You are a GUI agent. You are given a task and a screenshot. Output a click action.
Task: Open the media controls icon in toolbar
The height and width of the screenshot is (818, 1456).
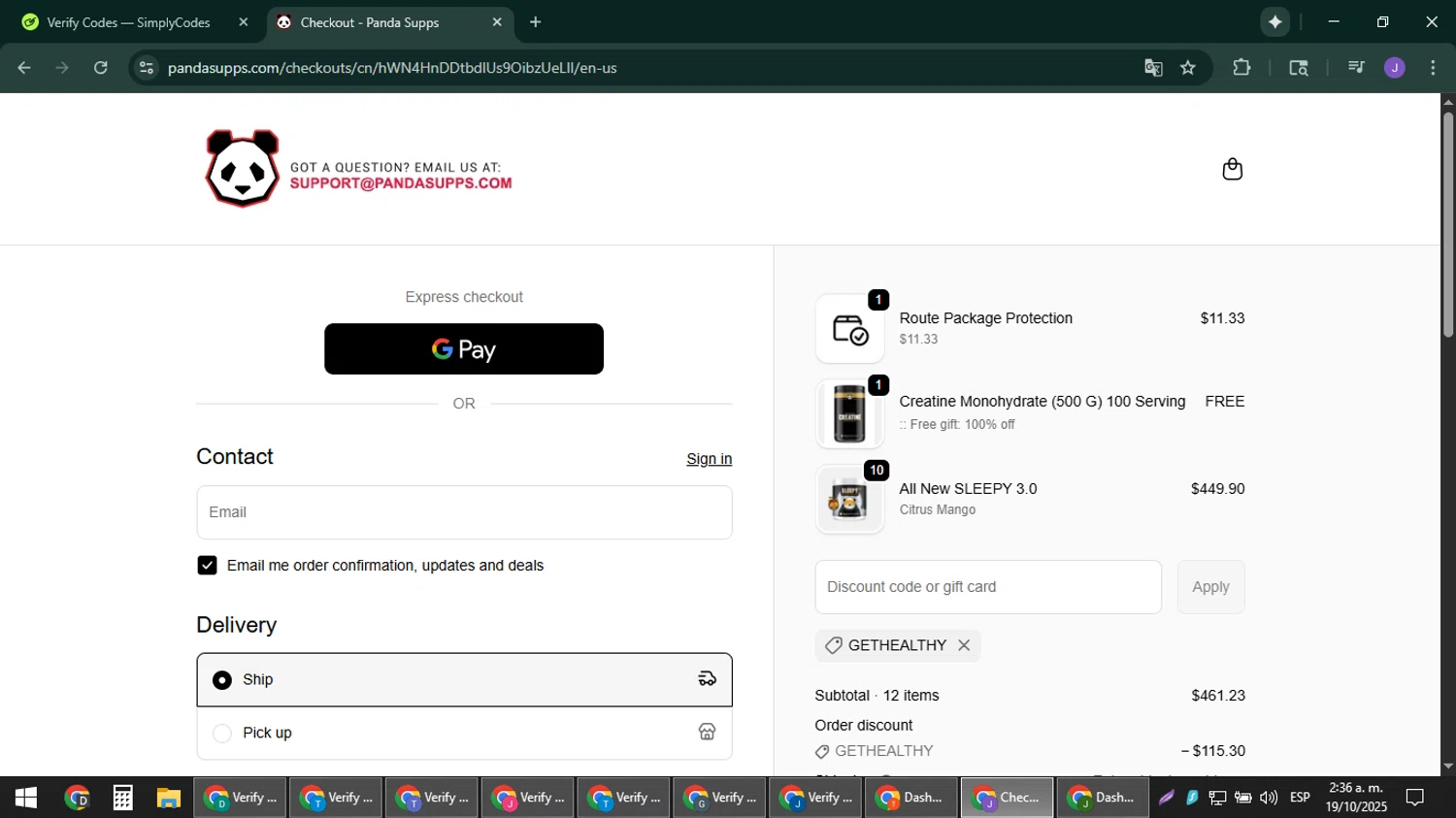[x=1356, y=68]
